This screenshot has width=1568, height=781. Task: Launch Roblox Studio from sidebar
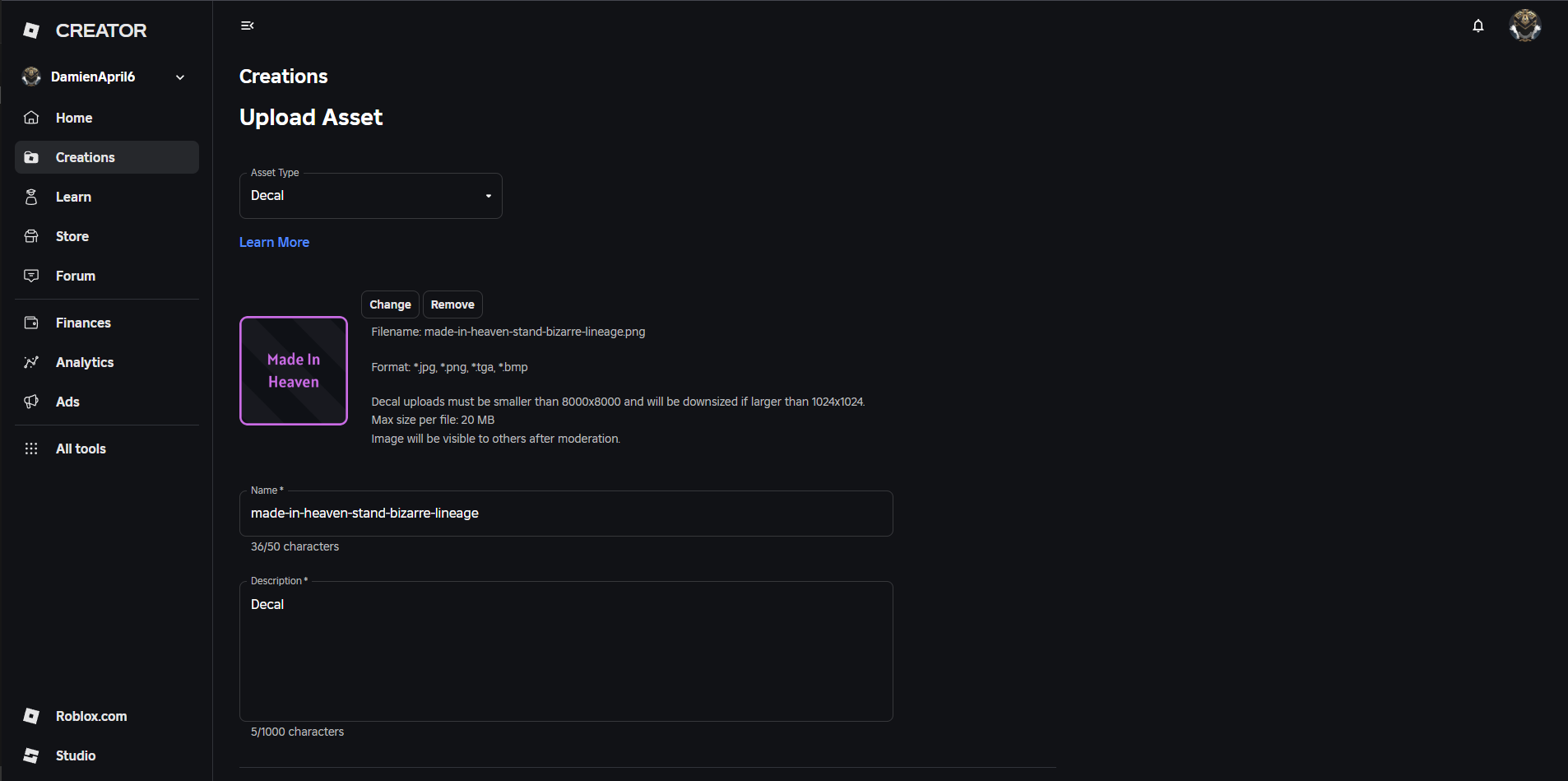[75, 755]
